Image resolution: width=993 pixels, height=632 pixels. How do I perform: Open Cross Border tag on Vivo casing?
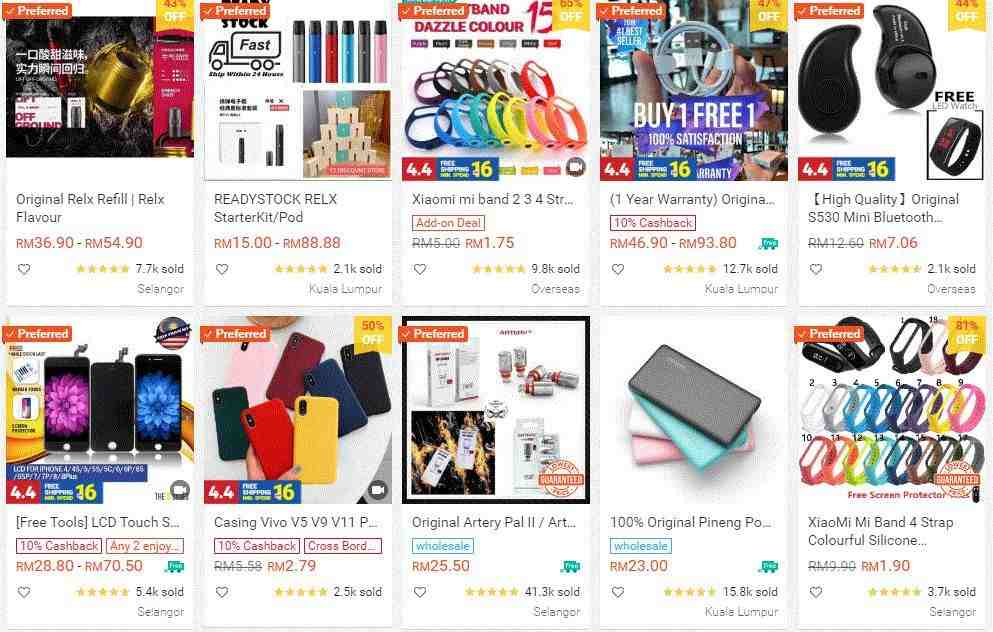click(343, 546)
